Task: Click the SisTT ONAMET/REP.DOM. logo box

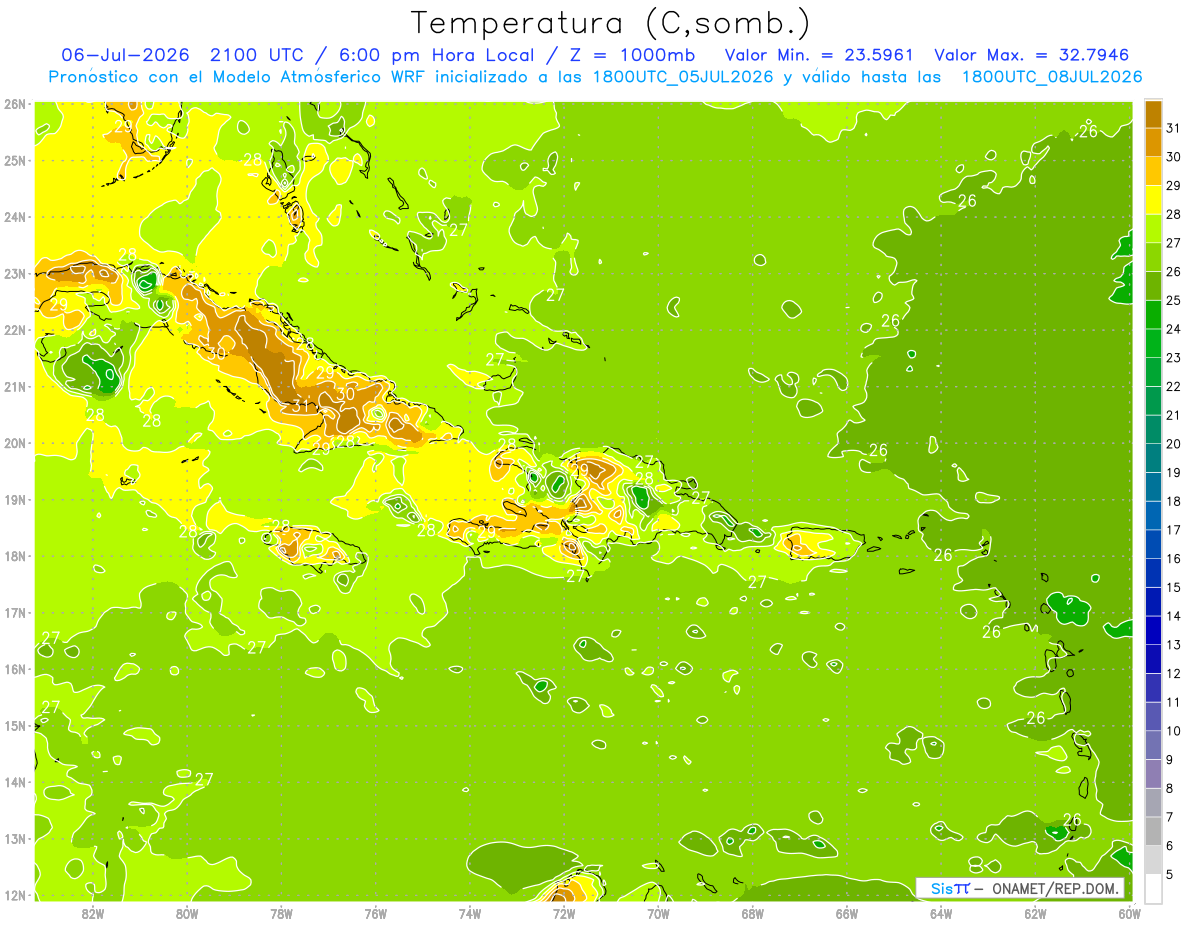Action: (x=1020, y=888)
